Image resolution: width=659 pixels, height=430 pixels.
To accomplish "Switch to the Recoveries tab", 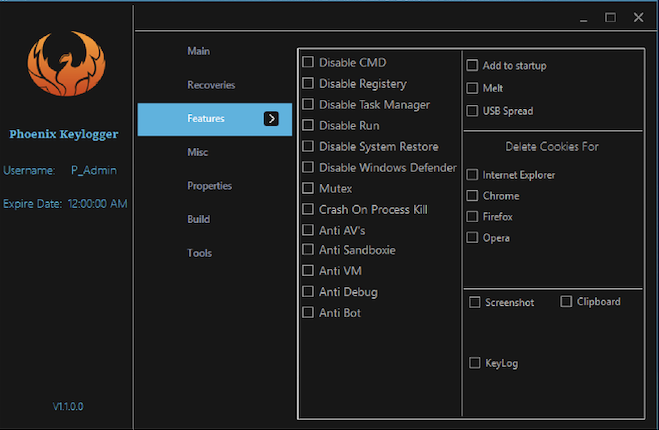I will 211,85.
